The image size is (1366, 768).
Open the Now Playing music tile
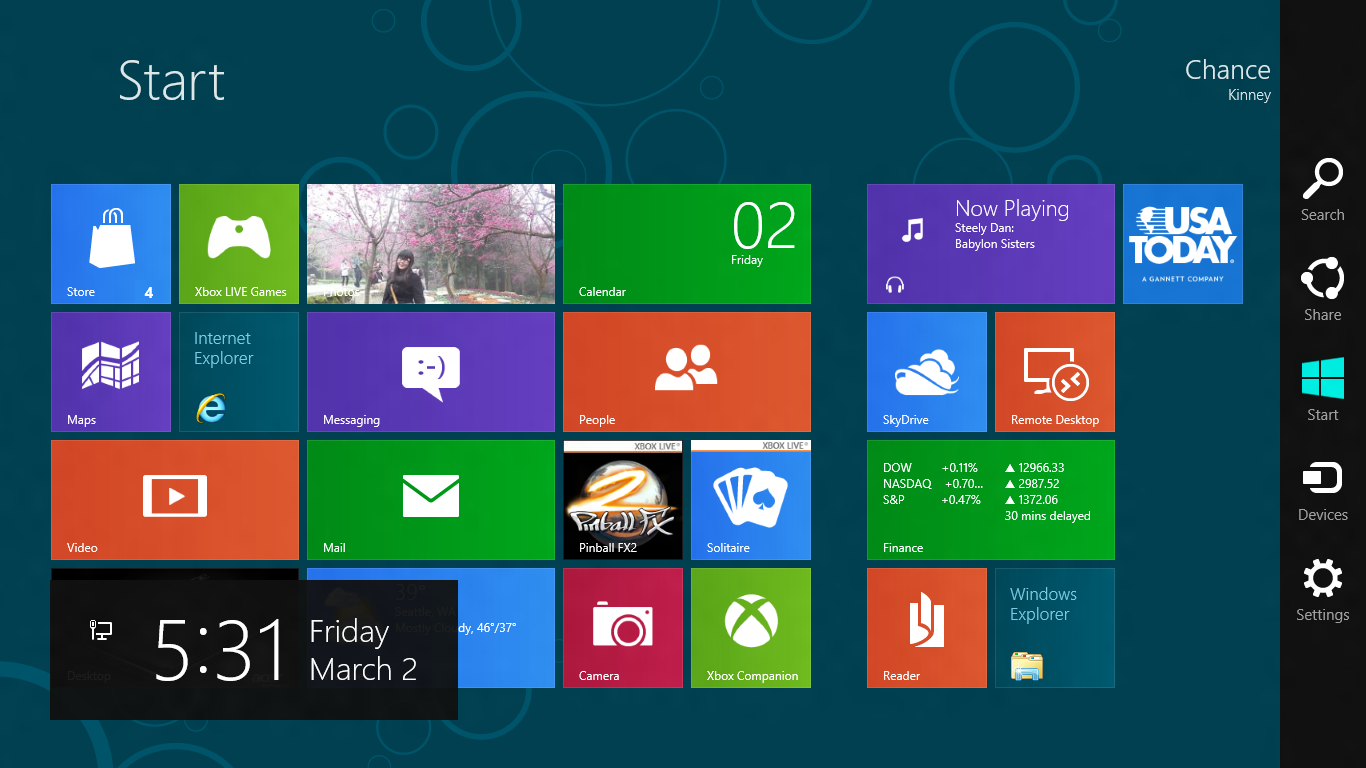tap(990, 244)
